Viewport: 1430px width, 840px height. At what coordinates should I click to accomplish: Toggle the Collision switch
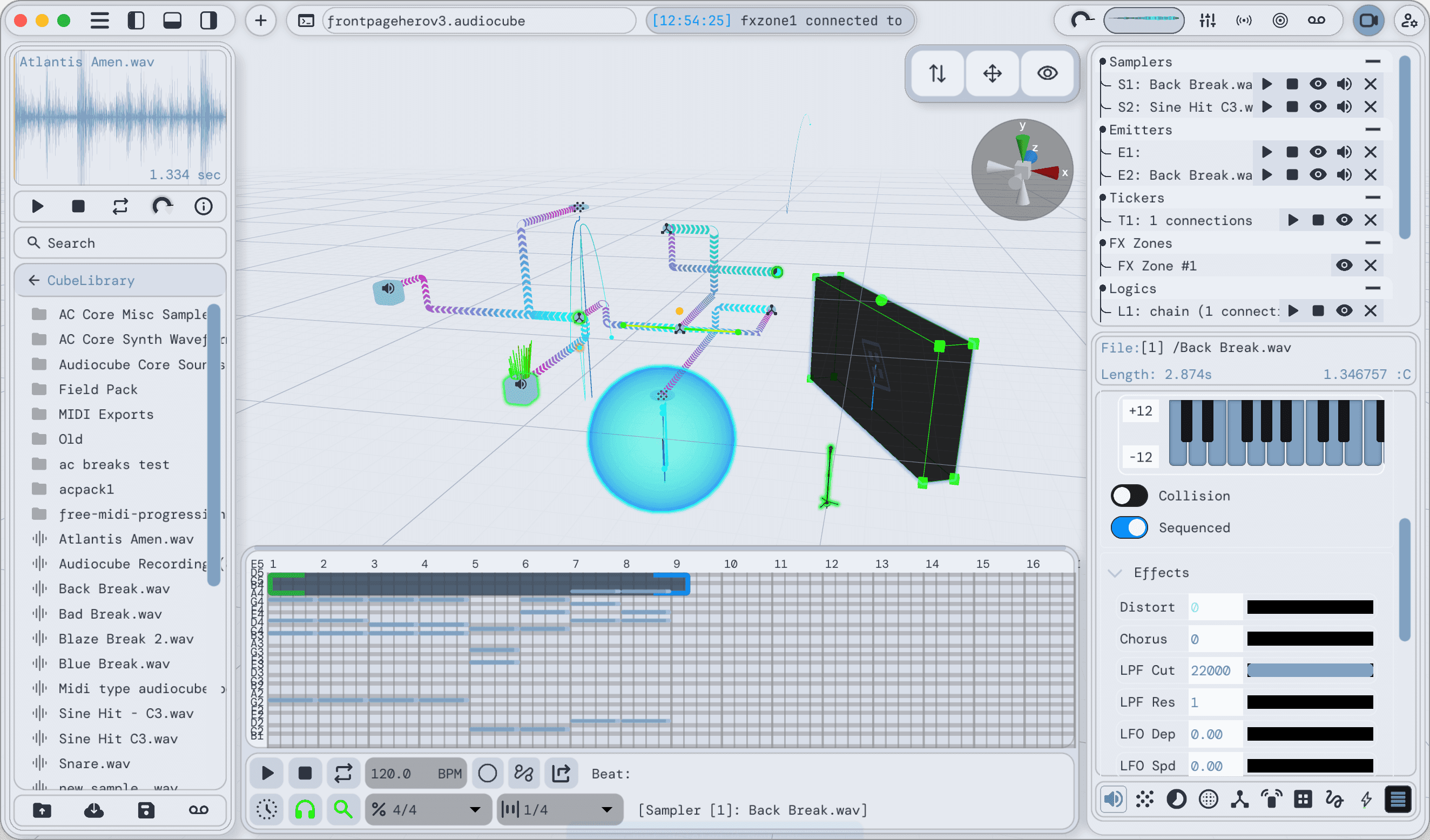click(1129, 496)
